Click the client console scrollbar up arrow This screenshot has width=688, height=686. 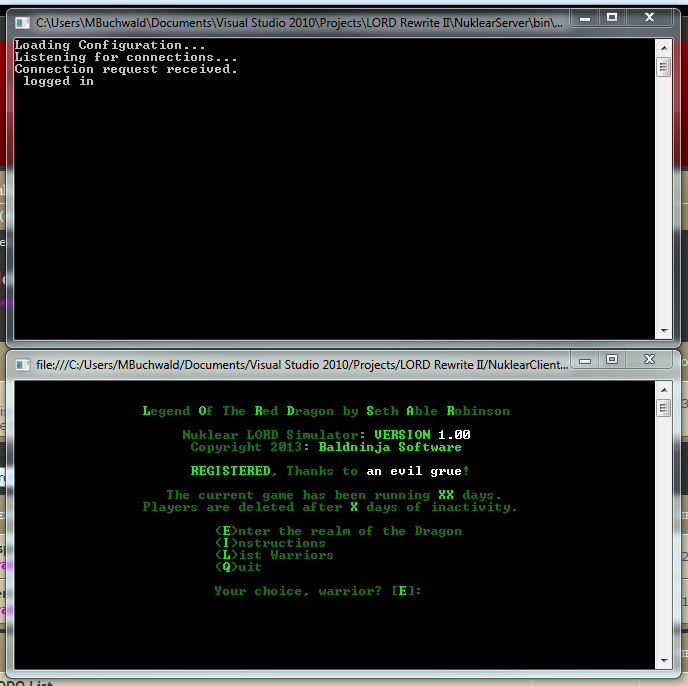click(663, 389)
